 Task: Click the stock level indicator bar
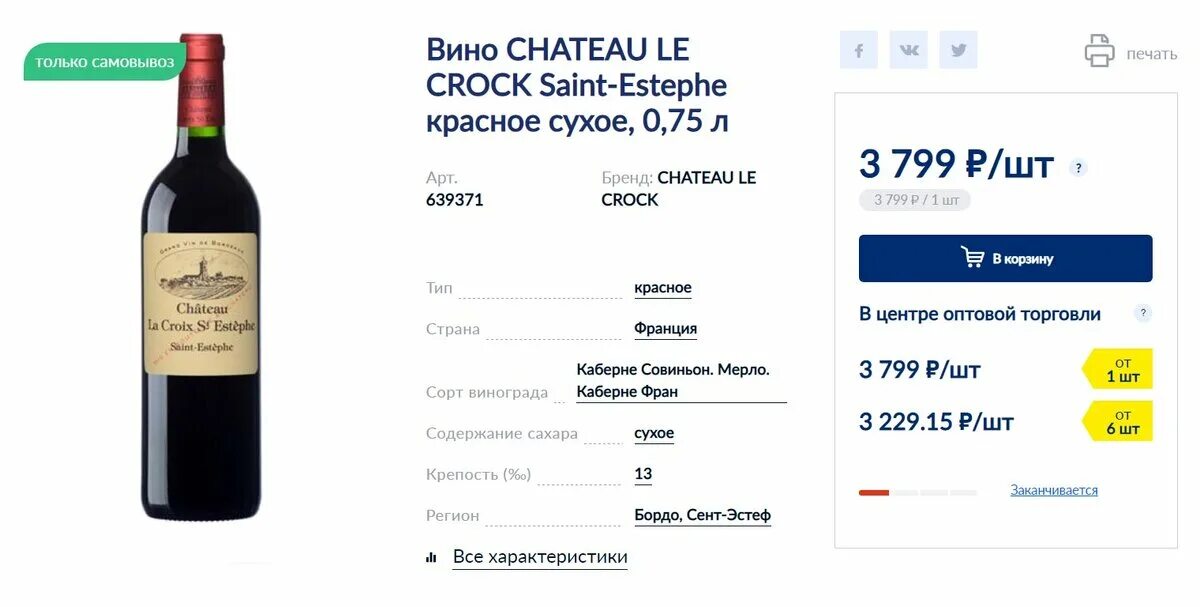point(918,492)
